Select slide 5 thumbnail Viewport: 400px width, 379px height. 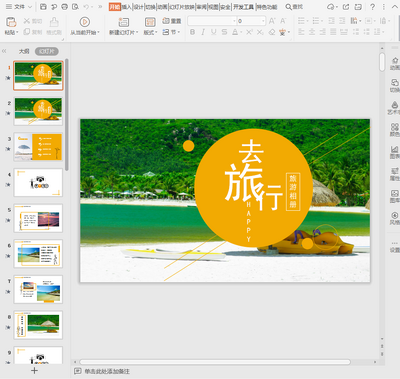pyautogui.click(x=38, y=218)
